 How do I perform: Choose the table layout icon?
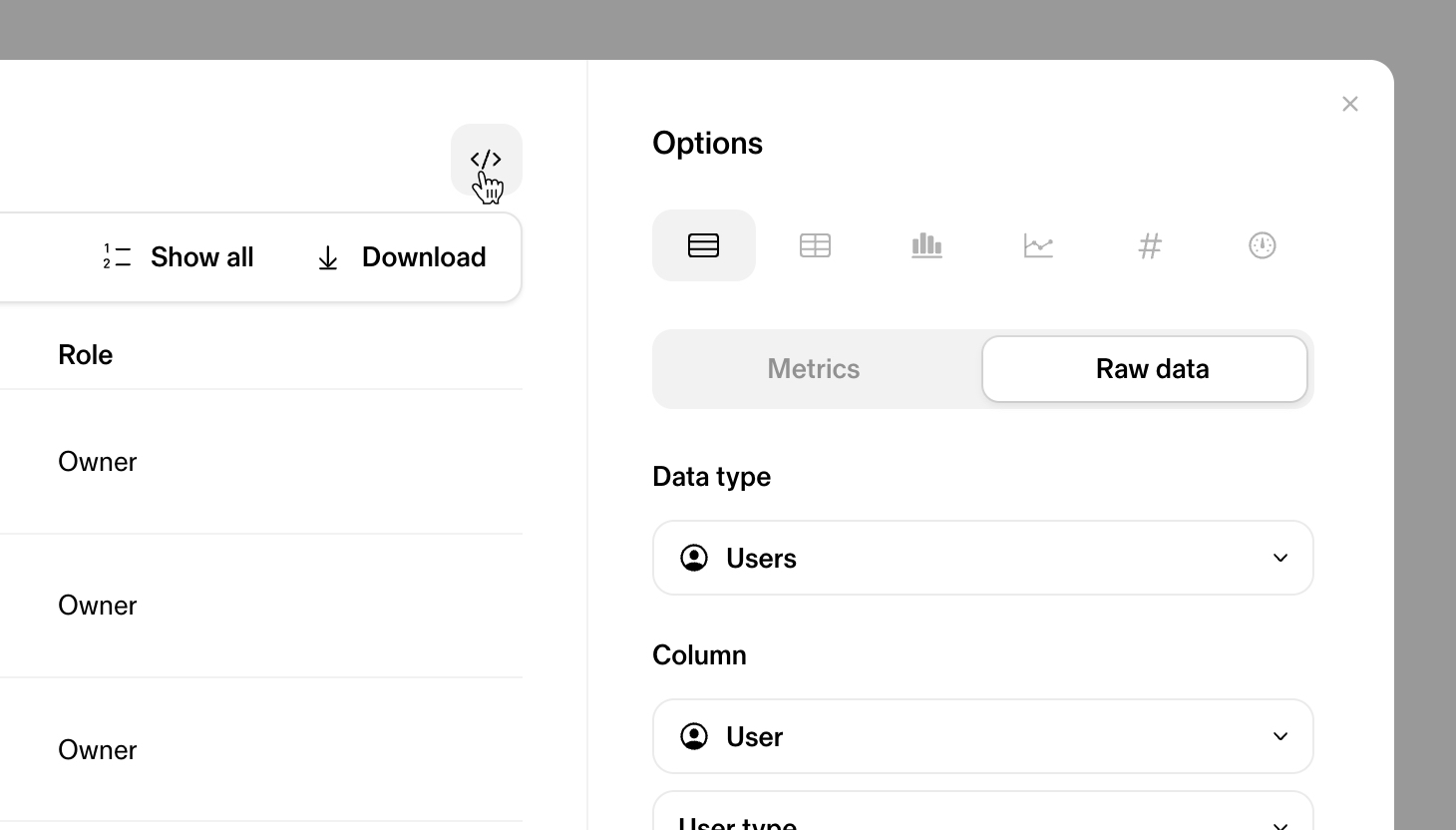click(816, 245)
